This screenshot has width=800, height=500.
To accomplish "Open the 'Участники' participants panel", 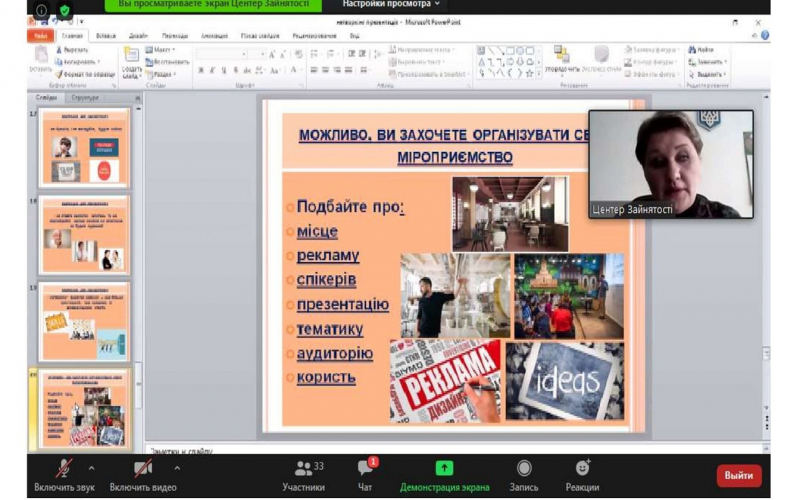I will 304,476.
